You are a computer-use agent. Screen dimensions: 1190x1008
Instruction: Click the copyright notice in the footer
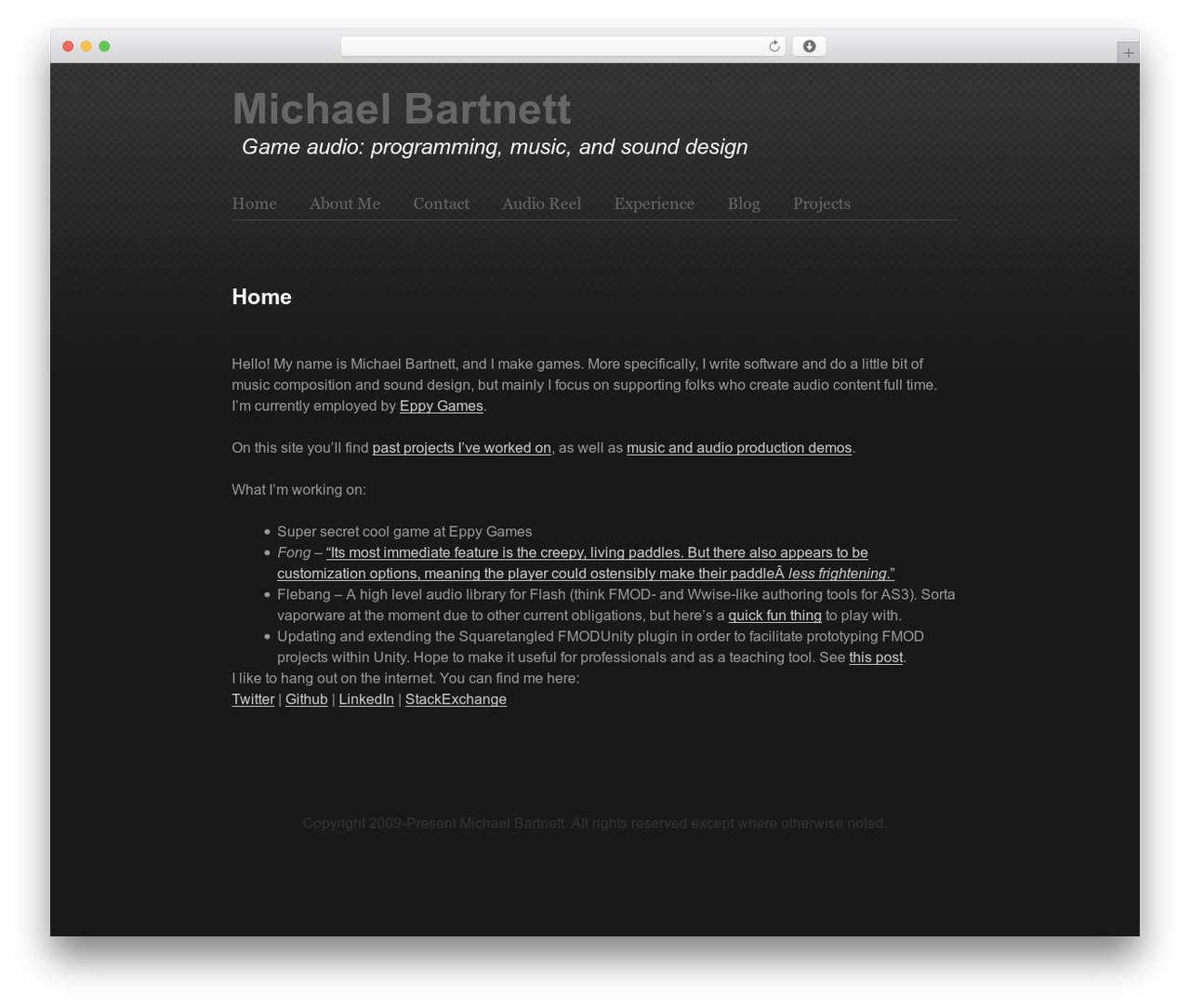(595, 823)
